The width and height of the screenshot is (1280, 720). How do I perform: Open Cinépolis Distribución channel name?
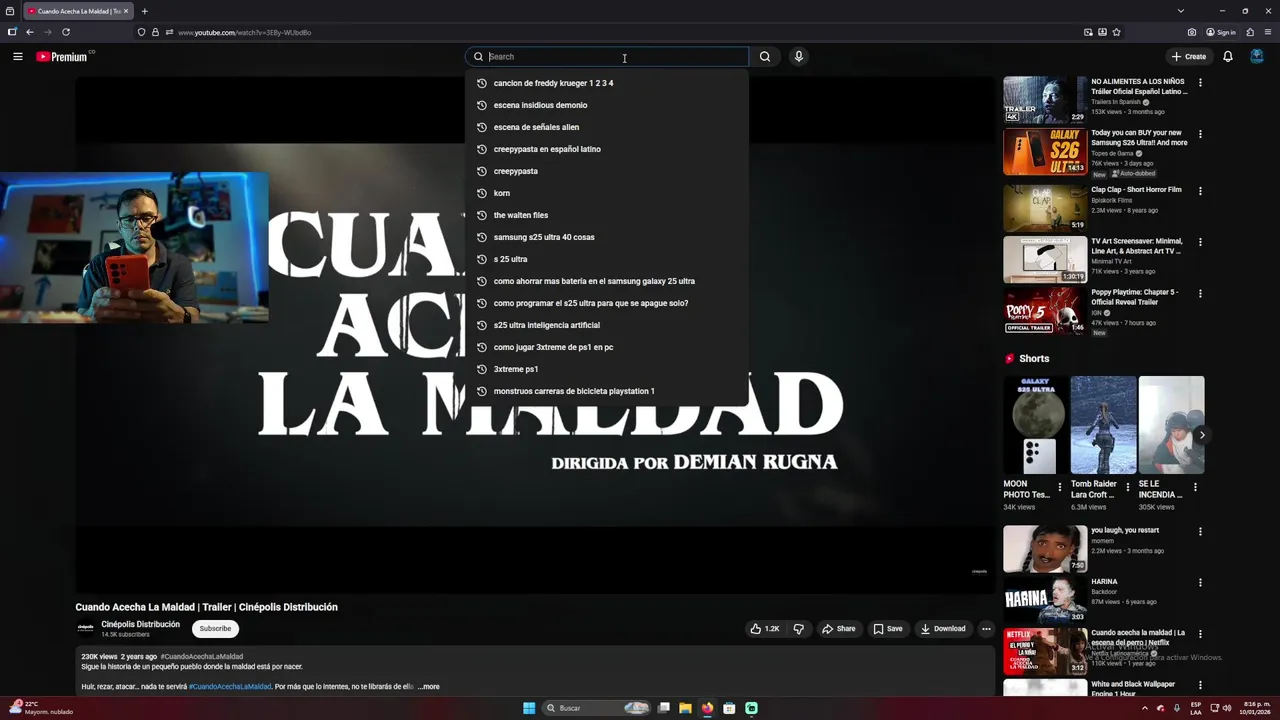pyautogui.click(x=141, y=624)
